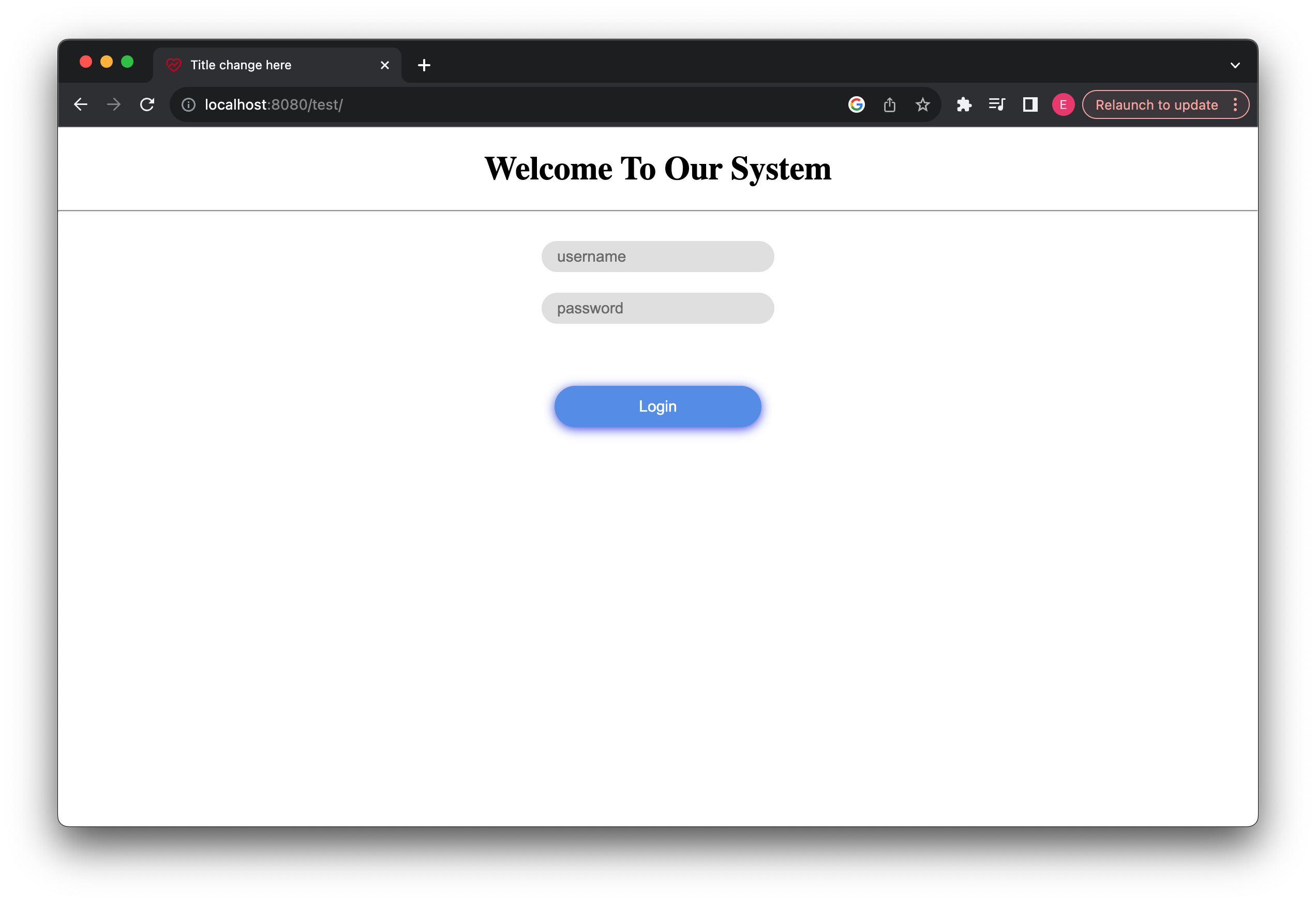
Task: Open the media controls icon
Action: click(x=997, y=104)
